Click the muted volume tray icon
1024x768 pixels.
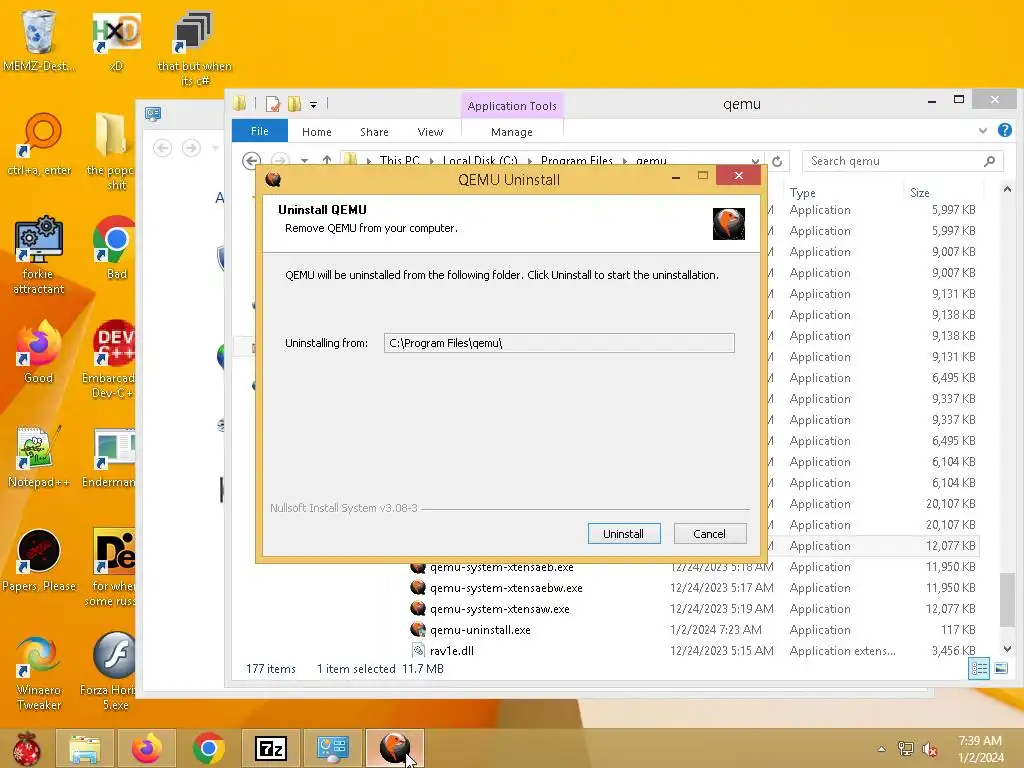point(929,749)
